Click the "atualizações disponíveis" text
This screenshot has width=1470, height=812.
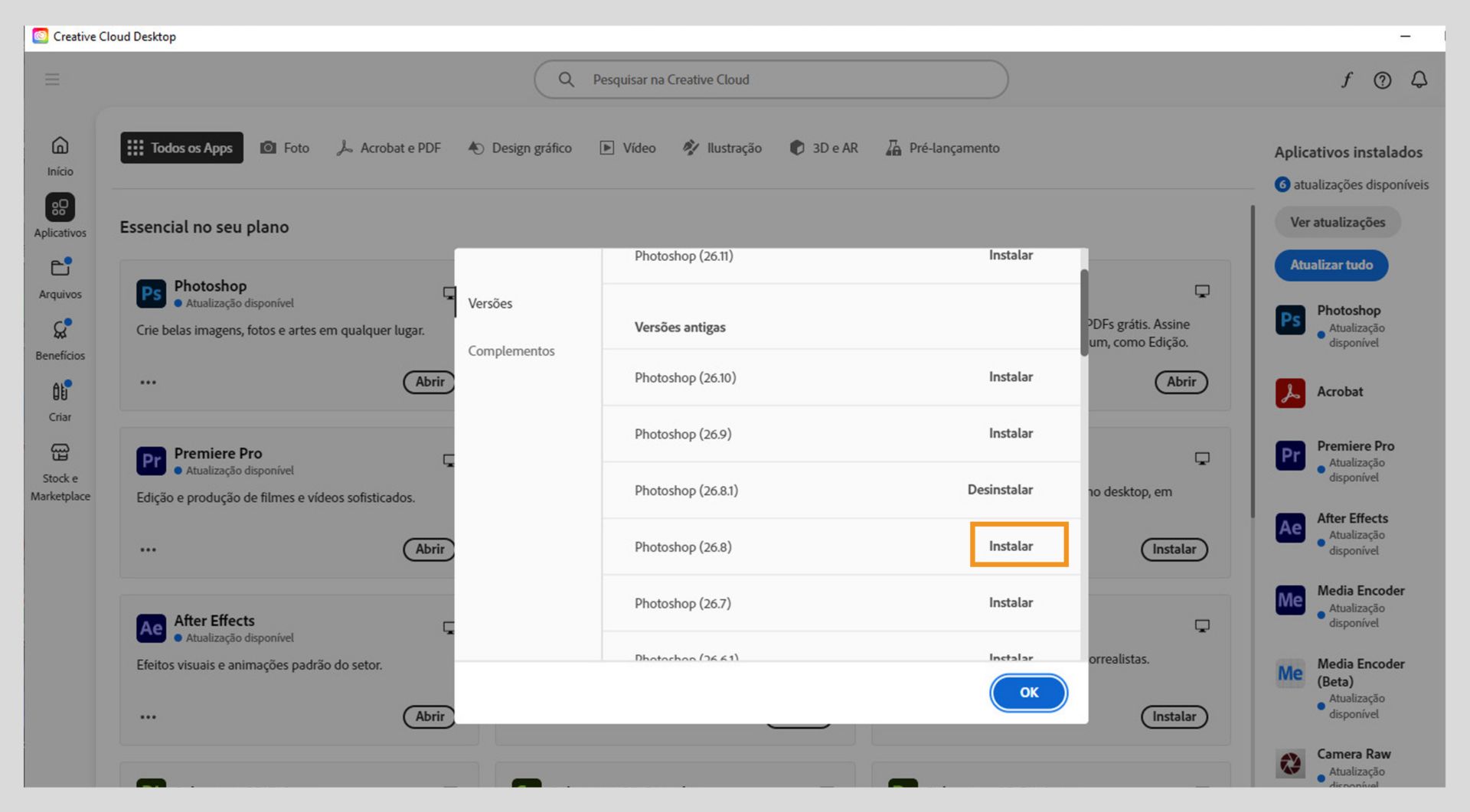click(1361, 184)
